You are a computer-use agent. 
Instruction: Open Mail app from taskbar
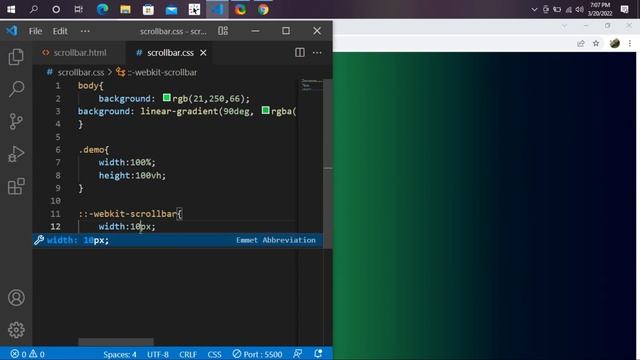tap(171, 9)
